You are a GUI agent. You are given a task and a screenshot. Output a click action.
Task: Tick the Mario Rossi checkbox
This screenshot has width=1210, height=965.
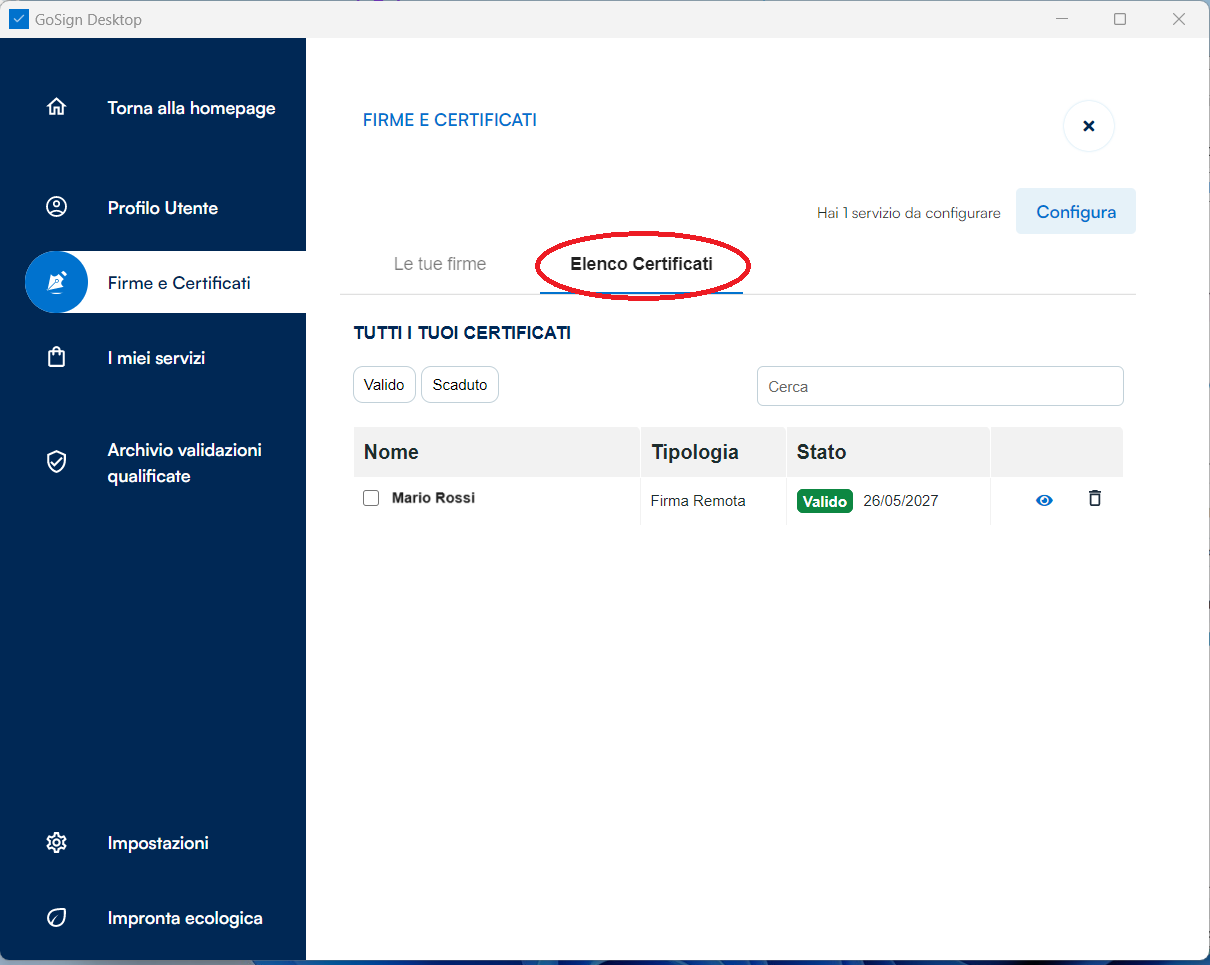tap(371, 498)
